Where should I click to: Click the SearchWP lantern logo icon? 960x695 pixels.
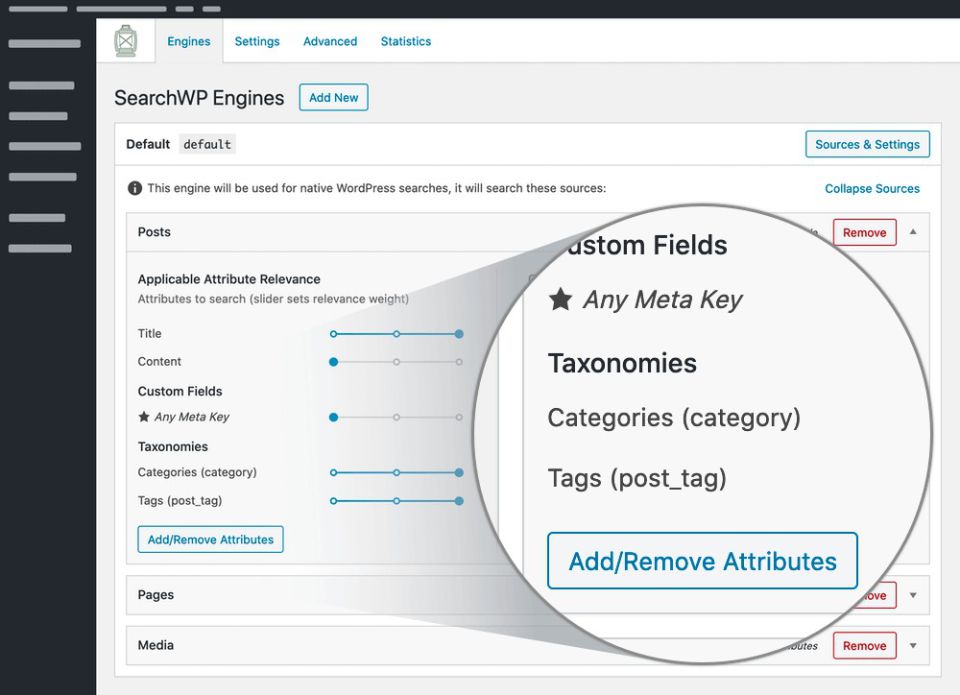(x=126, y=41)
